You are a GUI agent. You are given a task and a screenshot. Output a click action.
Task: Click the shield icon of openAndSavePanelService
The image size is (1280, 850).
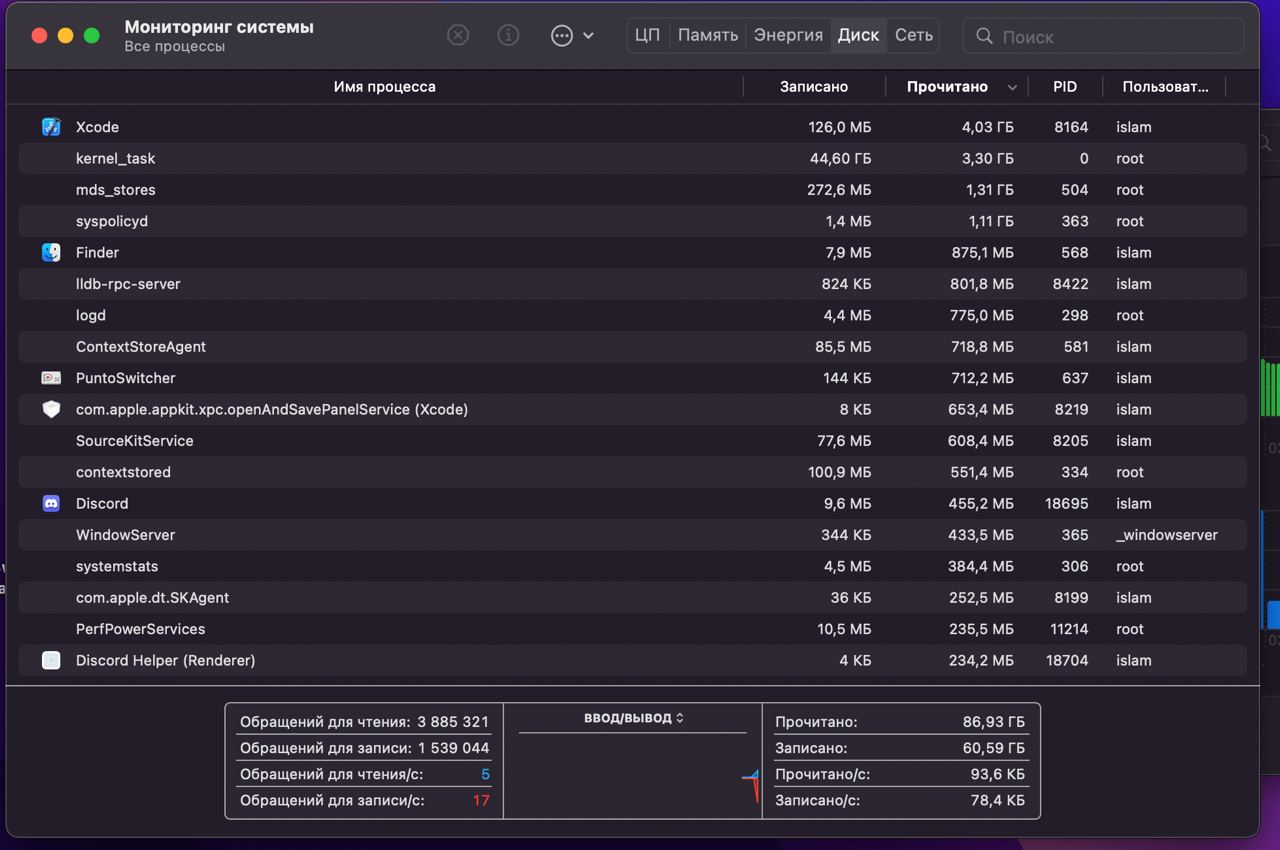point(51,409)
